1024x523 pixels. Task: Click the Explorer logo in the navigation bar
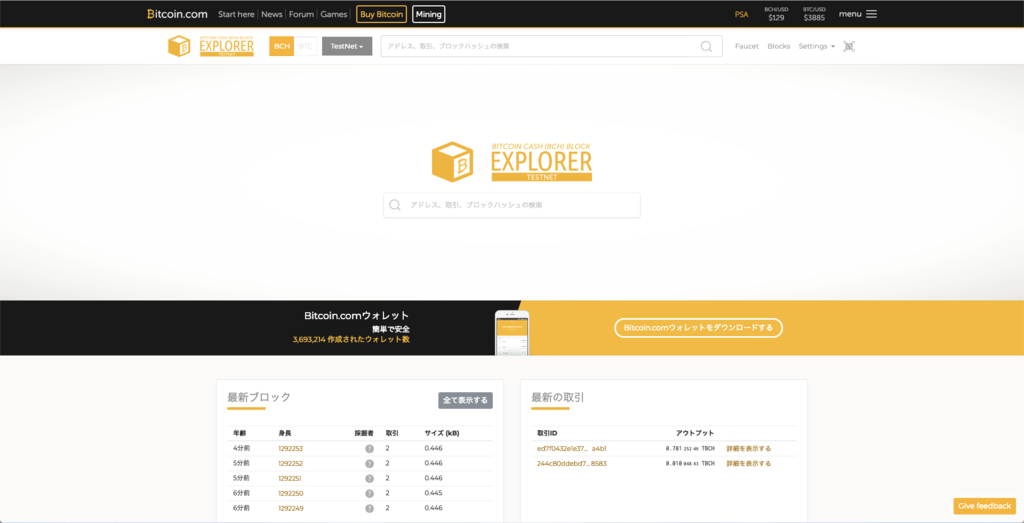(211, 46)
